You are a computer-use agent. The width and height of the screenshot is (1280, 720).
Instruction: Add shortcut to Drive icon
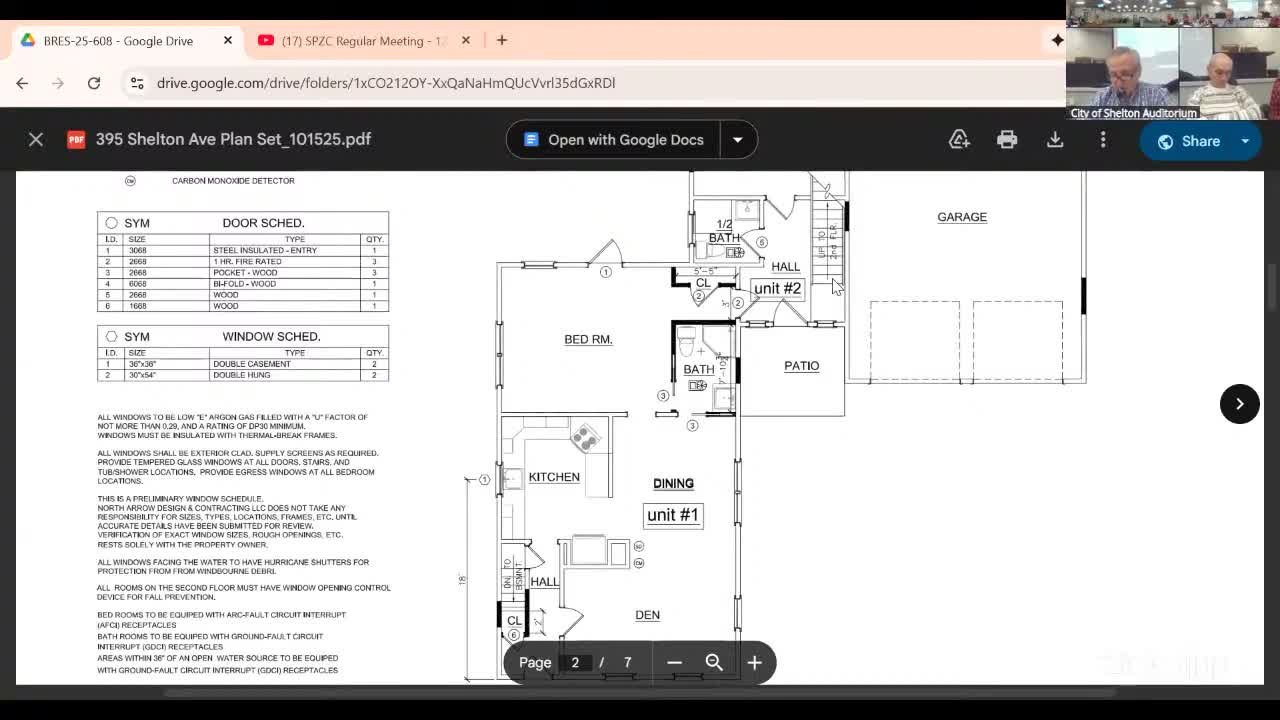click(959, 140)
